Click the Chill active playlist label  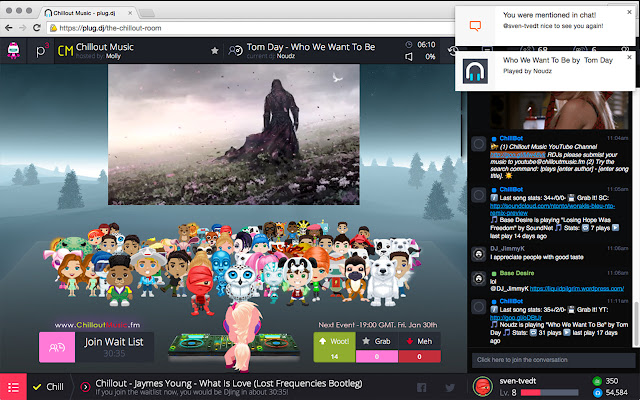(x=55, y=387)
